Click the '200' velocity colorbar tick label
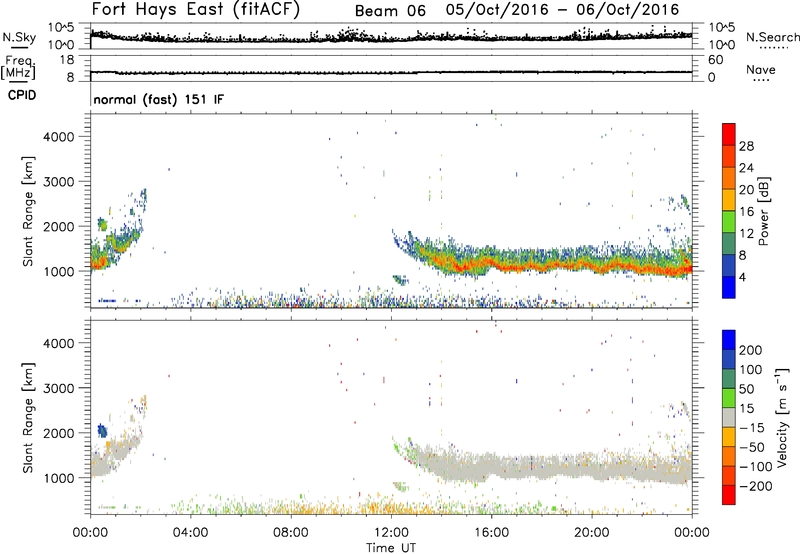The height and width of the screenshot is (554, 800). [x=751, y=350]
